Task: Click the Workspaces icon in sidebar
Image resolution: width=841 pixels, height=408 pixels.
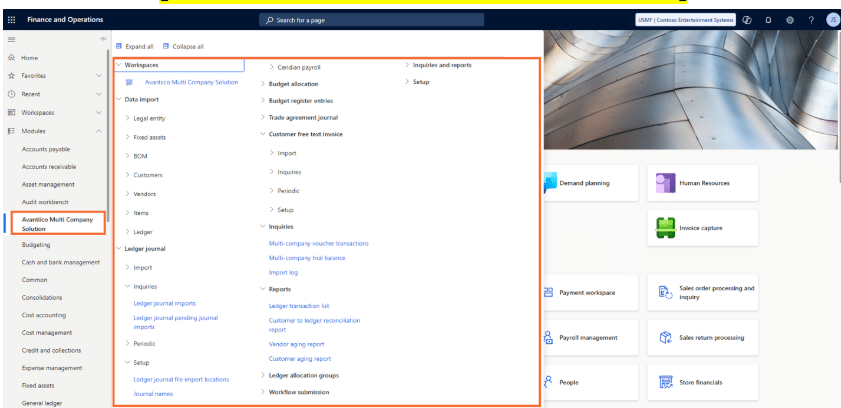Action: [11, 113]
